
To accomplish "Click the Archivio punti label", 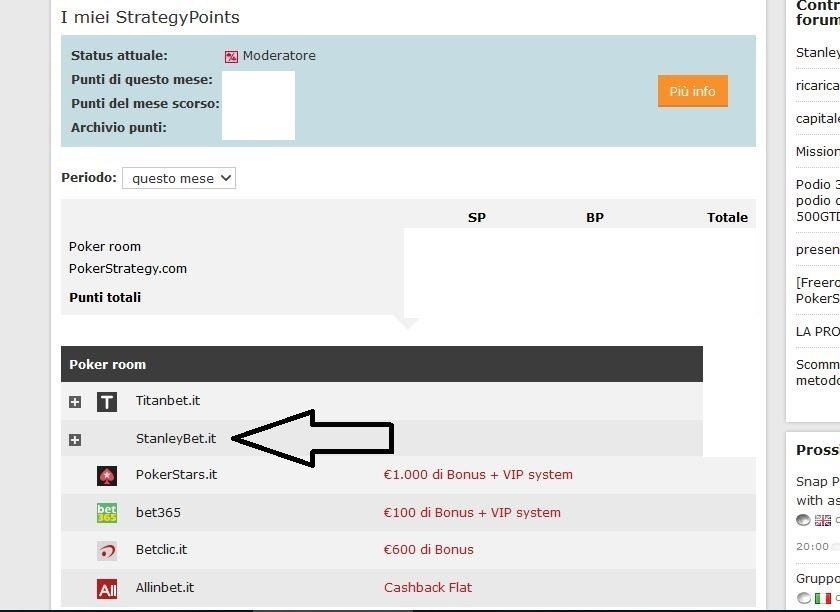I will pyautogui.click(x=118, y=128).
